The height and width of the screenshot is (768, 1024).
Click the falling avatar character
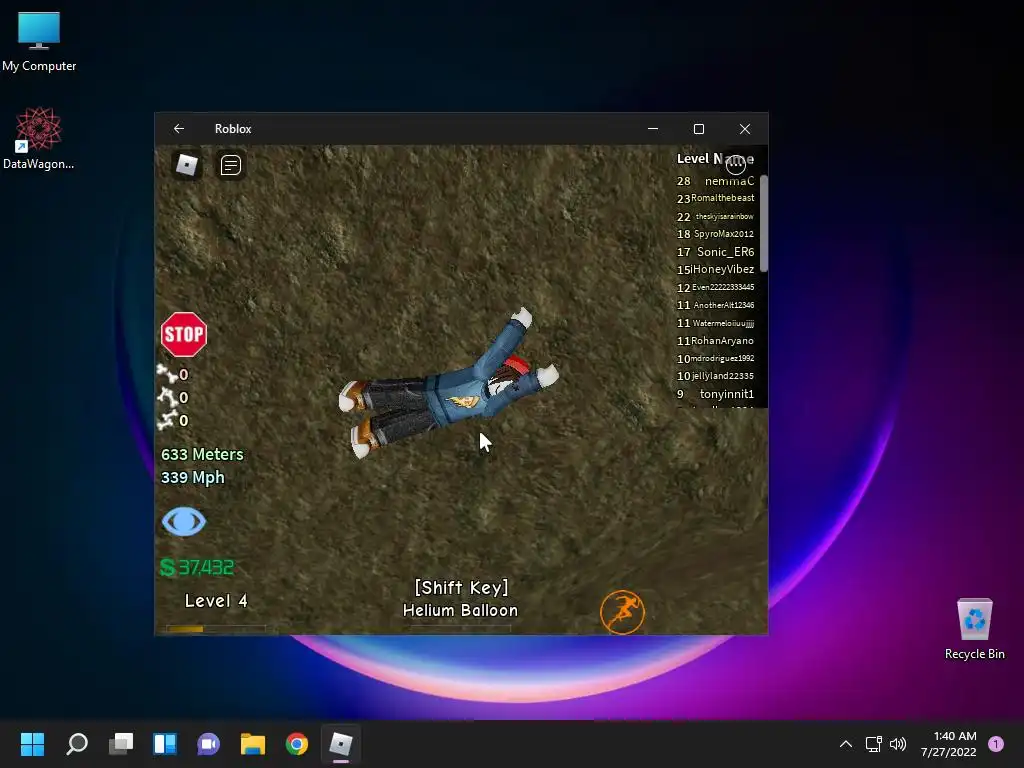[x=449, y=384]
